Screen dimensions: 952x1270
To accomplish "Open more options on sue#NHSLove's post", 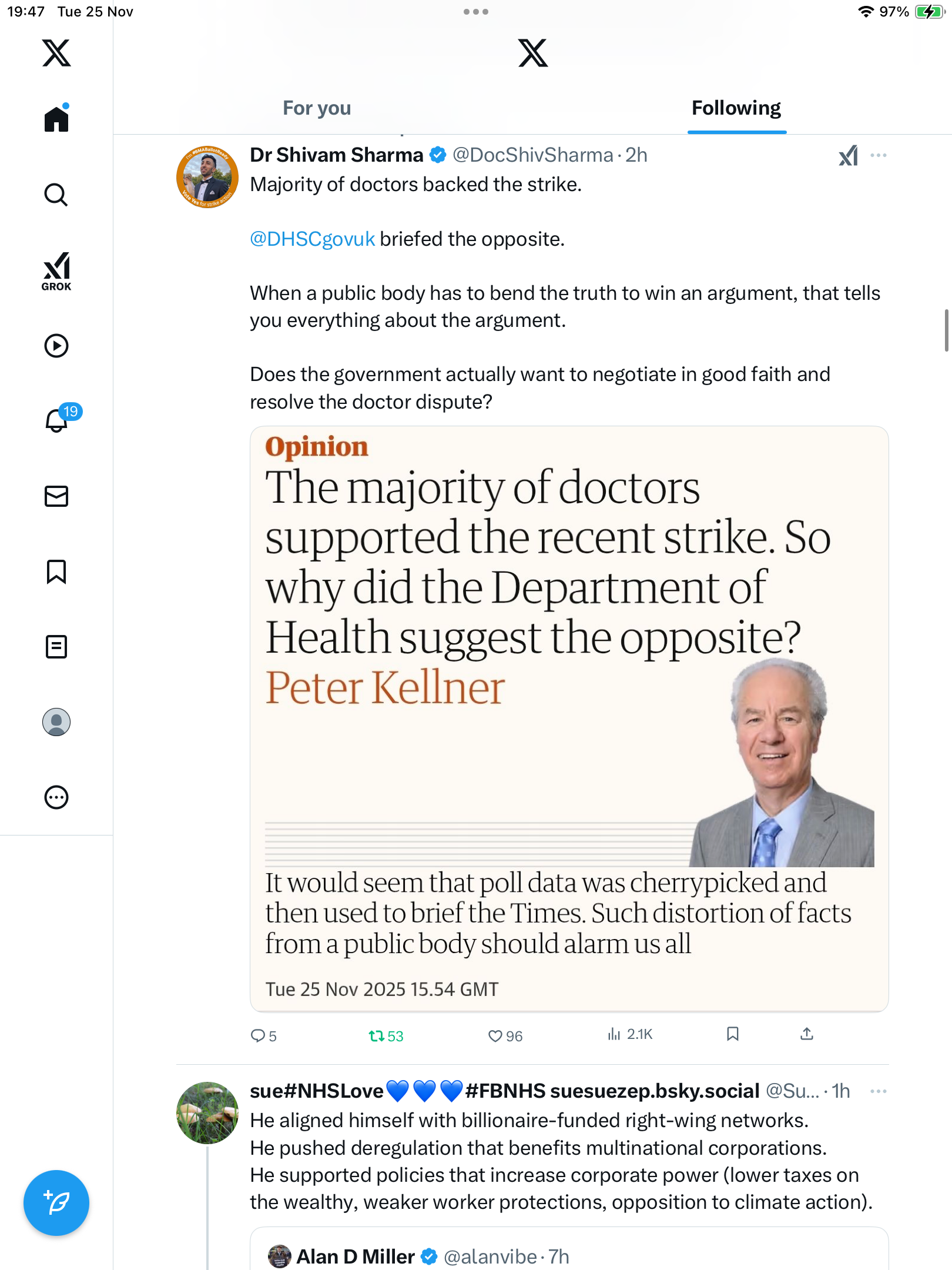I will [878, 1091].
